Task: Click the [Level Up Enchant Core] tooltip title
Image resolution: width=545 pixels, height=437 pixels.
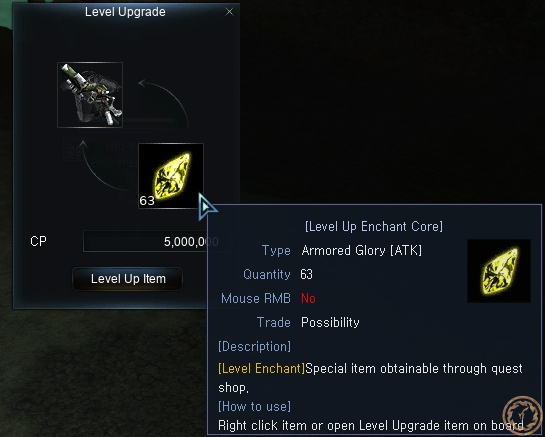Action: (374, 226)
